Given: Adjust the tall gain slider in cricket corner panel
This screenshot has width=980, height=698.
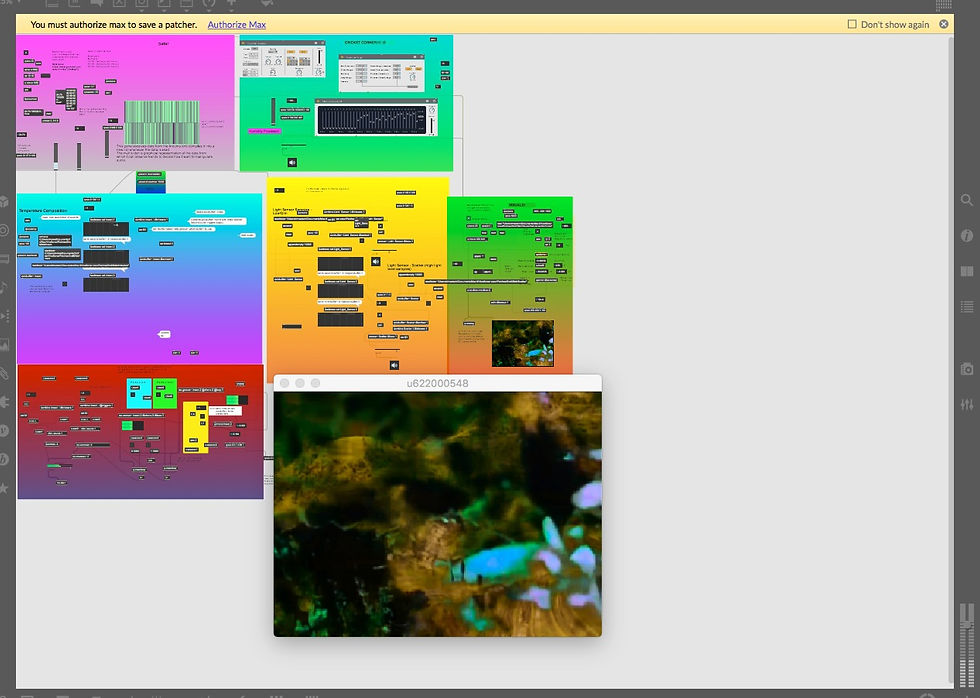Looking at the screenshot, I should coord(273,111).
